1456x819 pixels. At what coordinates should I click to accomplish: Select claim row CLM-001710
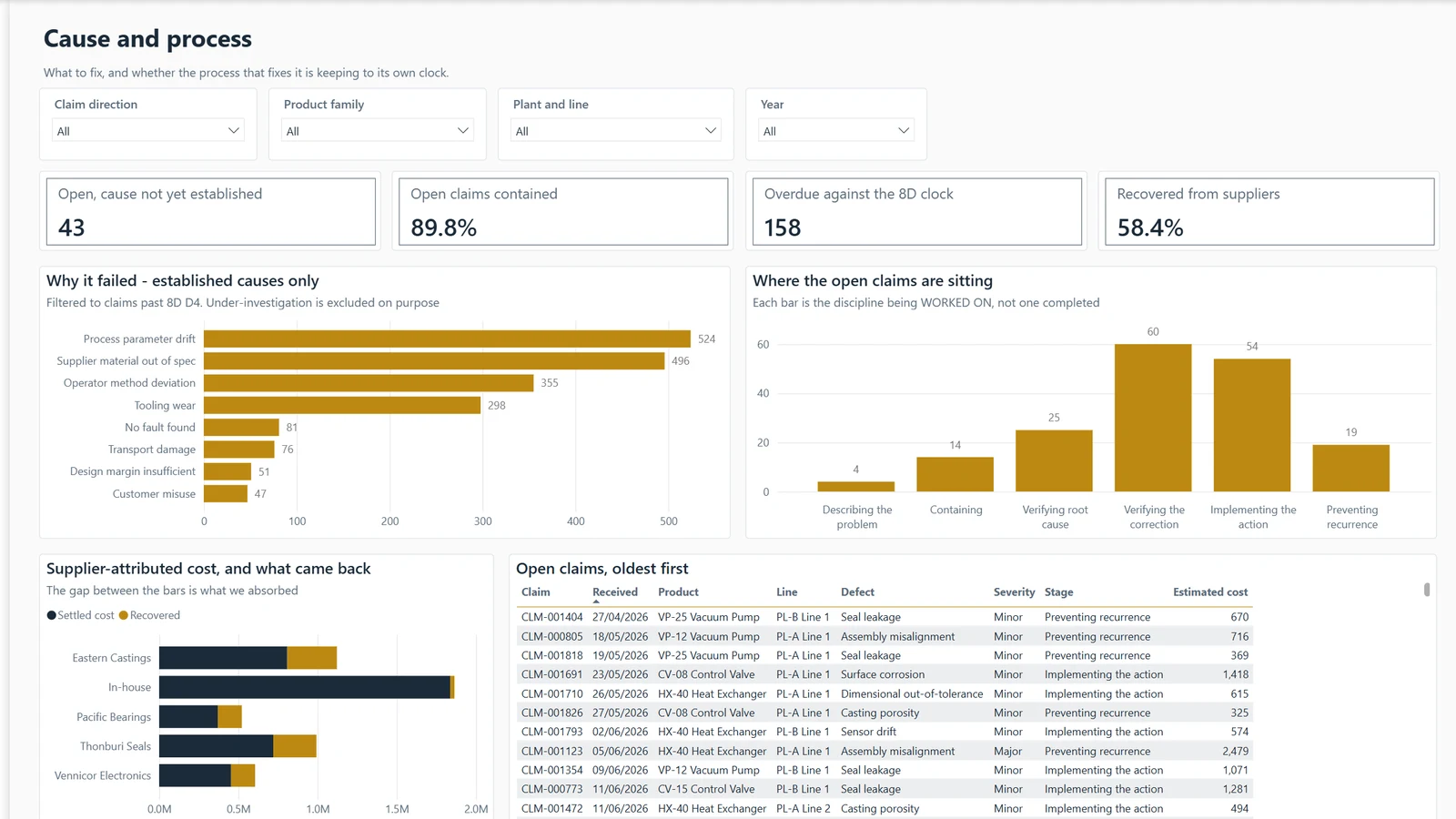pos(885,694)
